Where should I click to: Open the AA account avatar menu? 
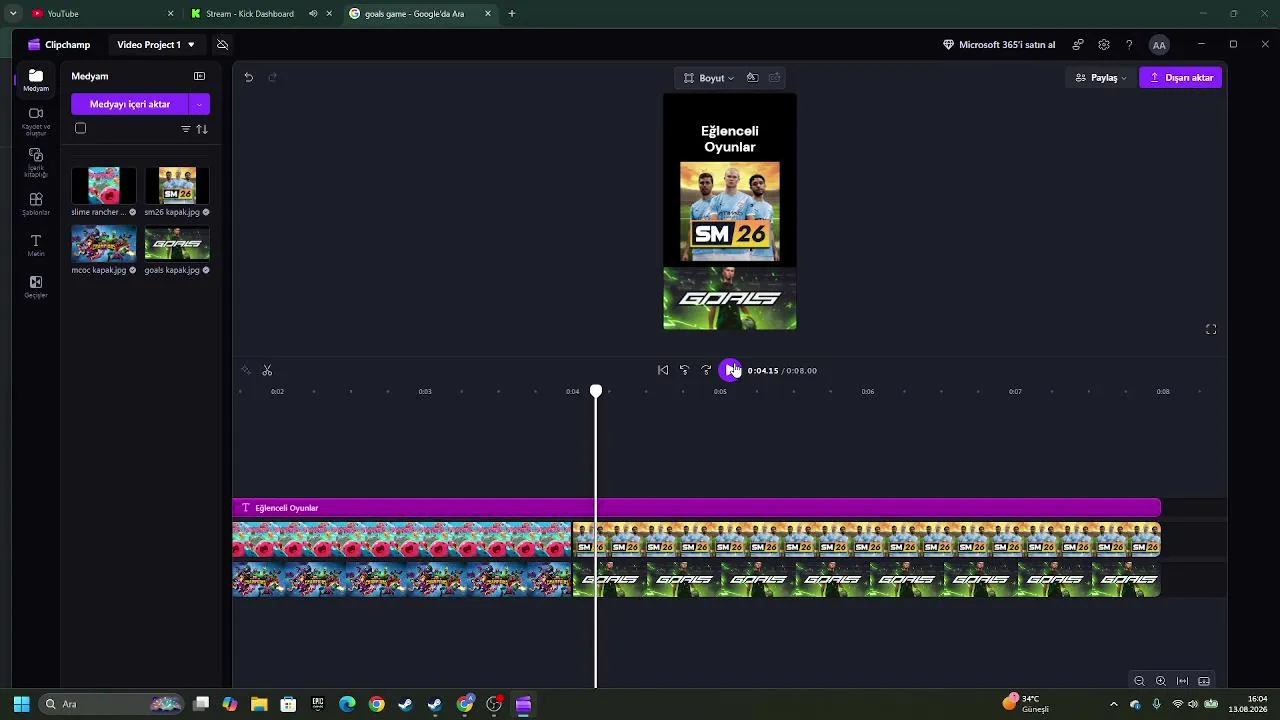[1159, 45]
